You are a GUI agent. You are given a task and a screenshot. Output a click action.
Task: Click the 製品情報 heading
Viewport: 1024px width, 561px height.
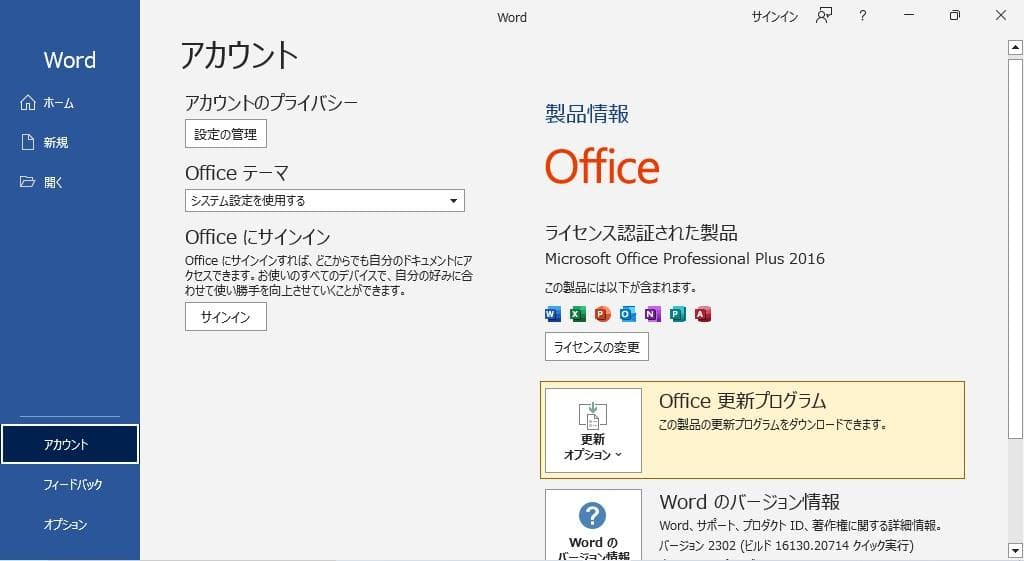[586, 114]
